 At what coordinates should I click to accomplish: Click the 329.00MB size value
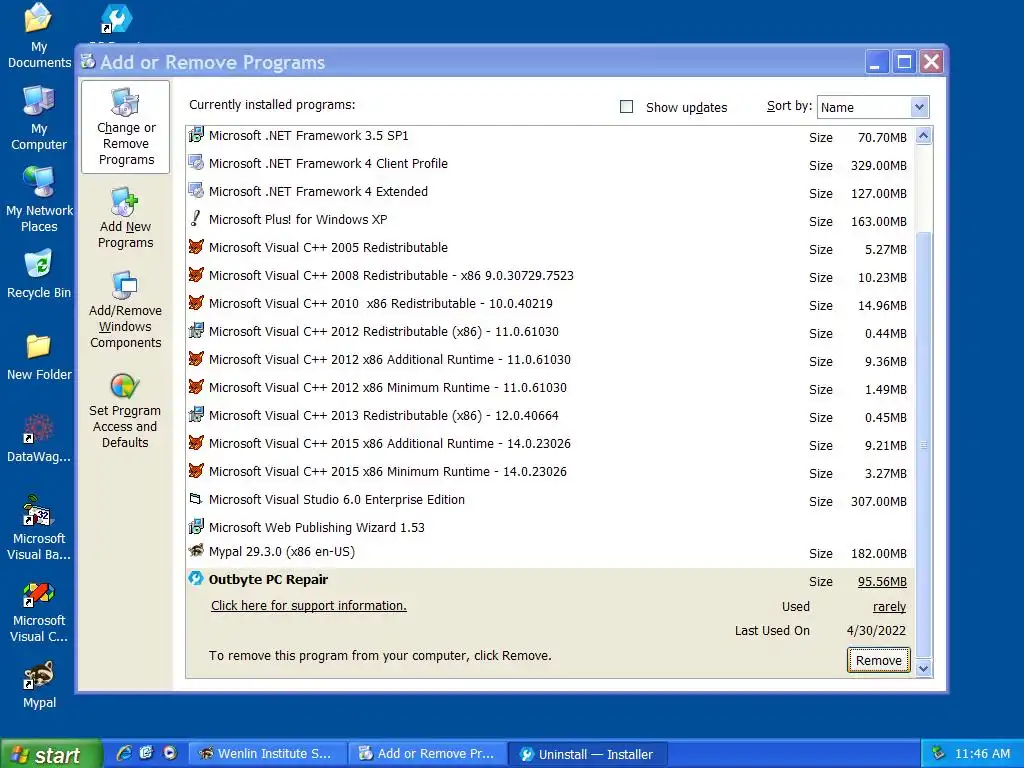point(878,166)
